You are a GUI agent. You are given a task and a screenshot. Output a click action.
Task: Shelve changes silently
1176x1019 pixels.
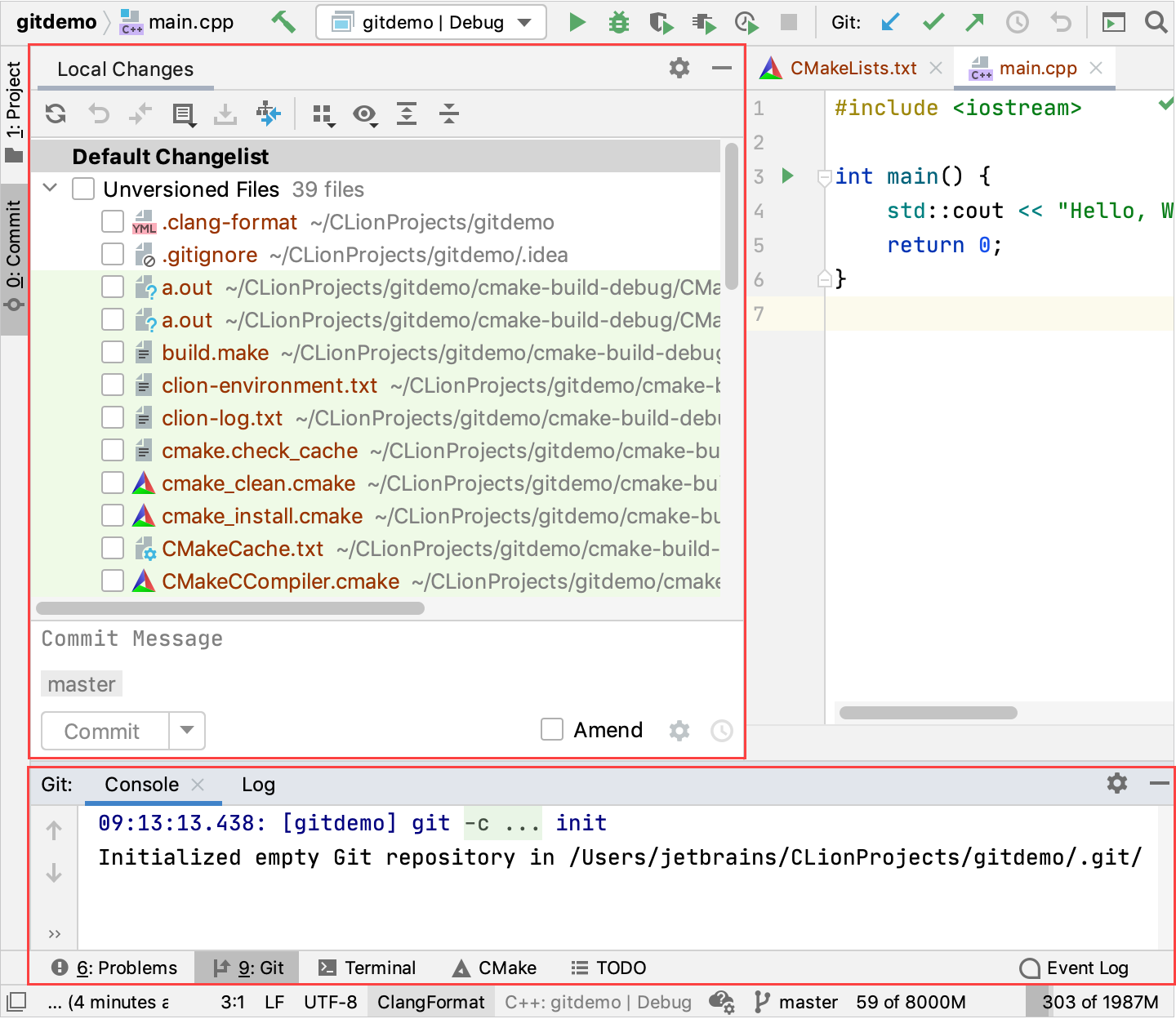pos(225,114)
